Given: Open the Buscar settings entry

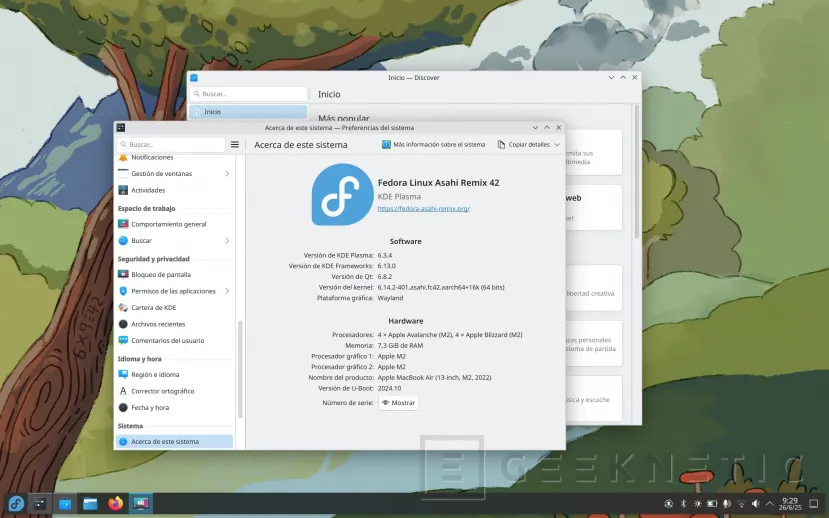Looking at the screenshot, I should pyautogui.click(x=174, y=240).
